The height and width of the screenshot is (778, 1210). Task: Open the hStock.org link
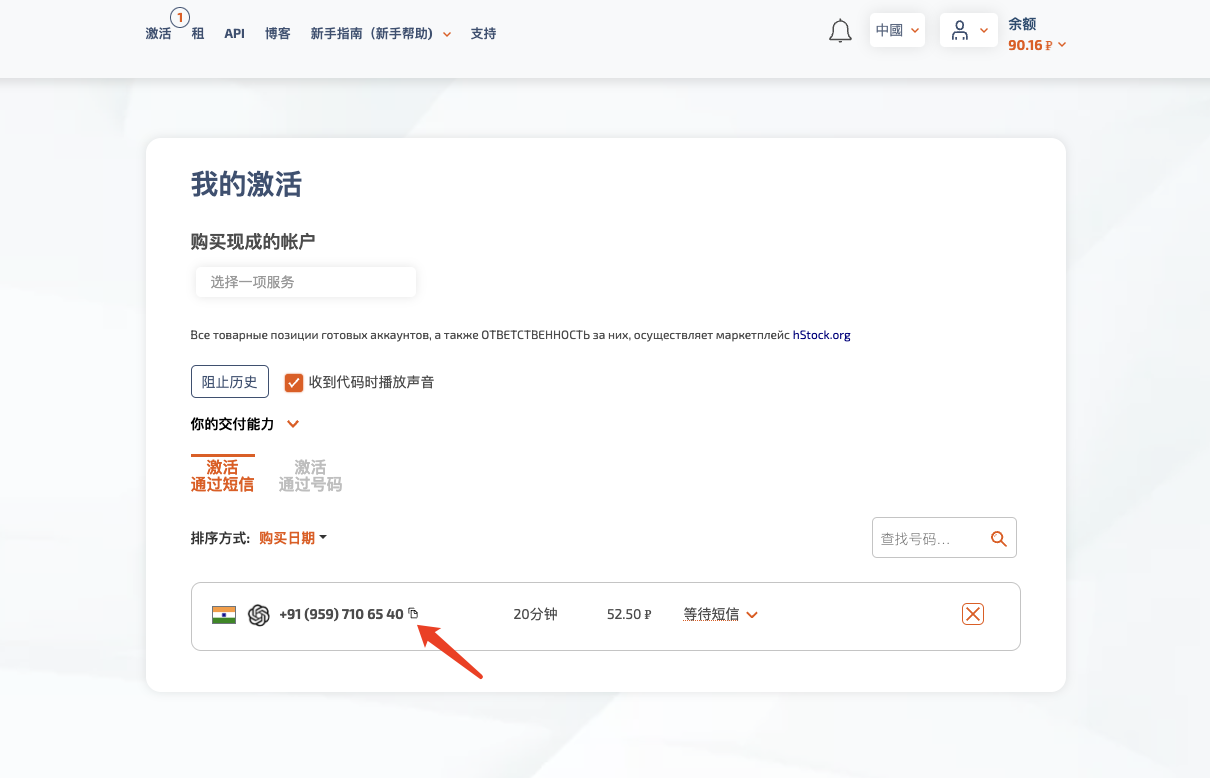pyautogui.click(x=821, y=336)
